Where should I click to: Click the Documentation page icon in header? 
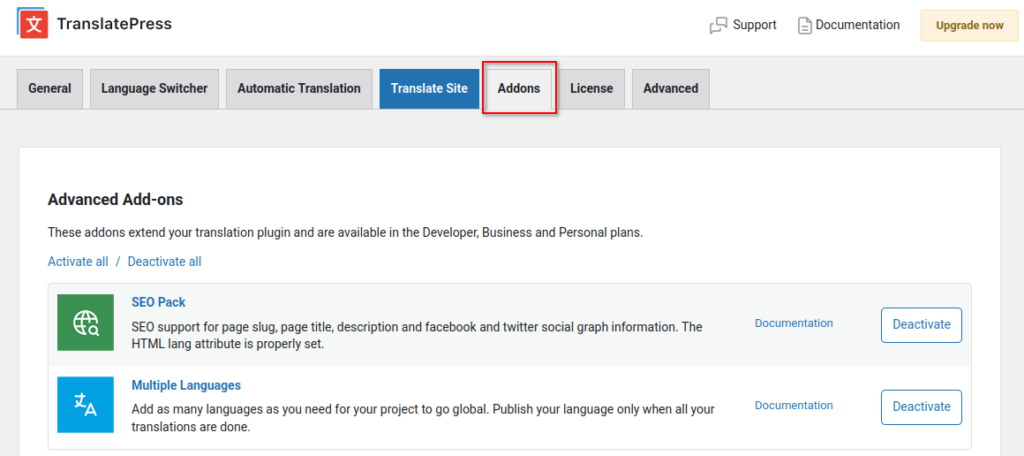click(805, 25)
